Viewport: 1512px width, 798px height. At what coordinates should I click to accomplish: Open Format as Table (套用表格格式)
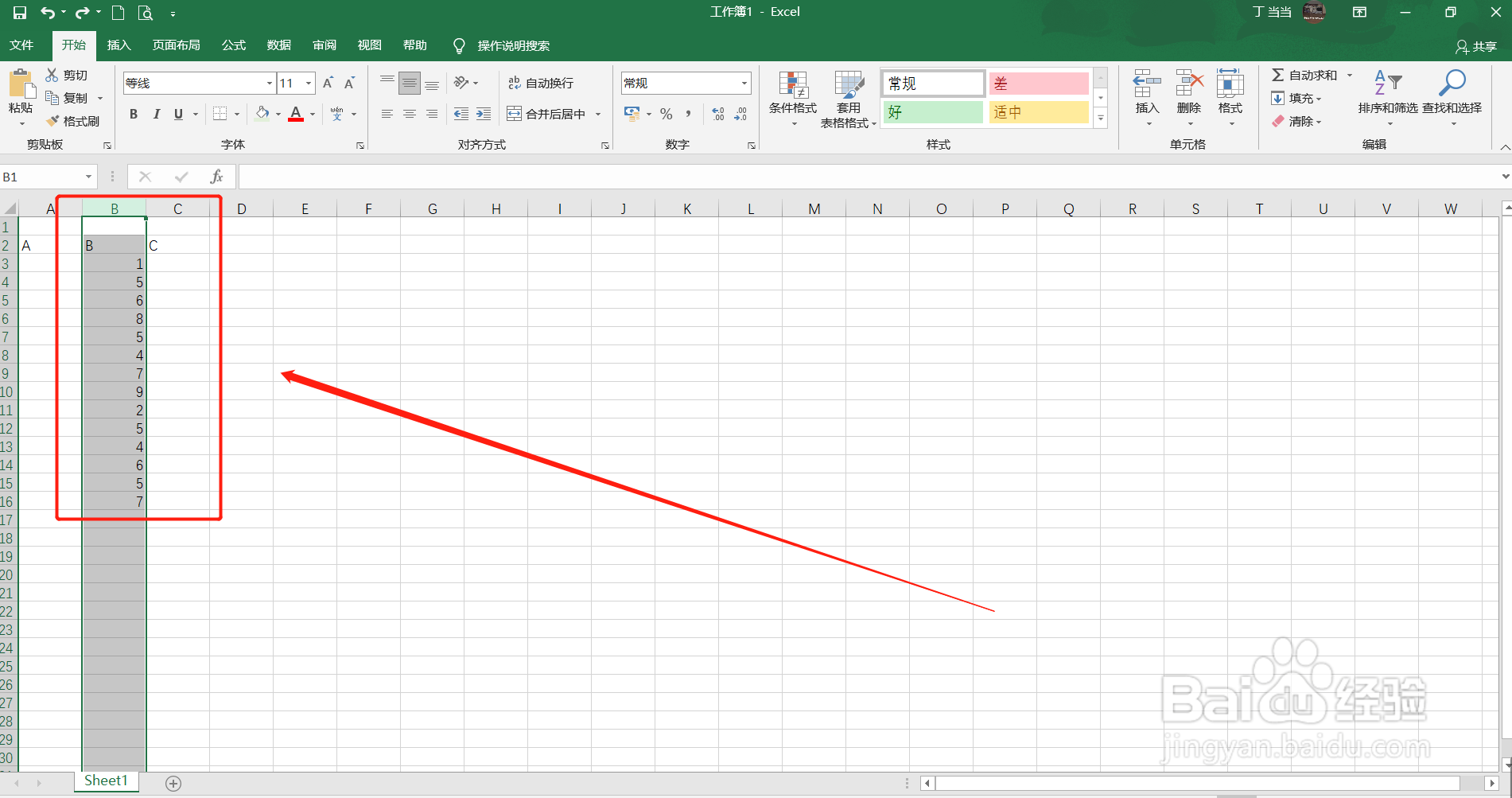[849, 99]
